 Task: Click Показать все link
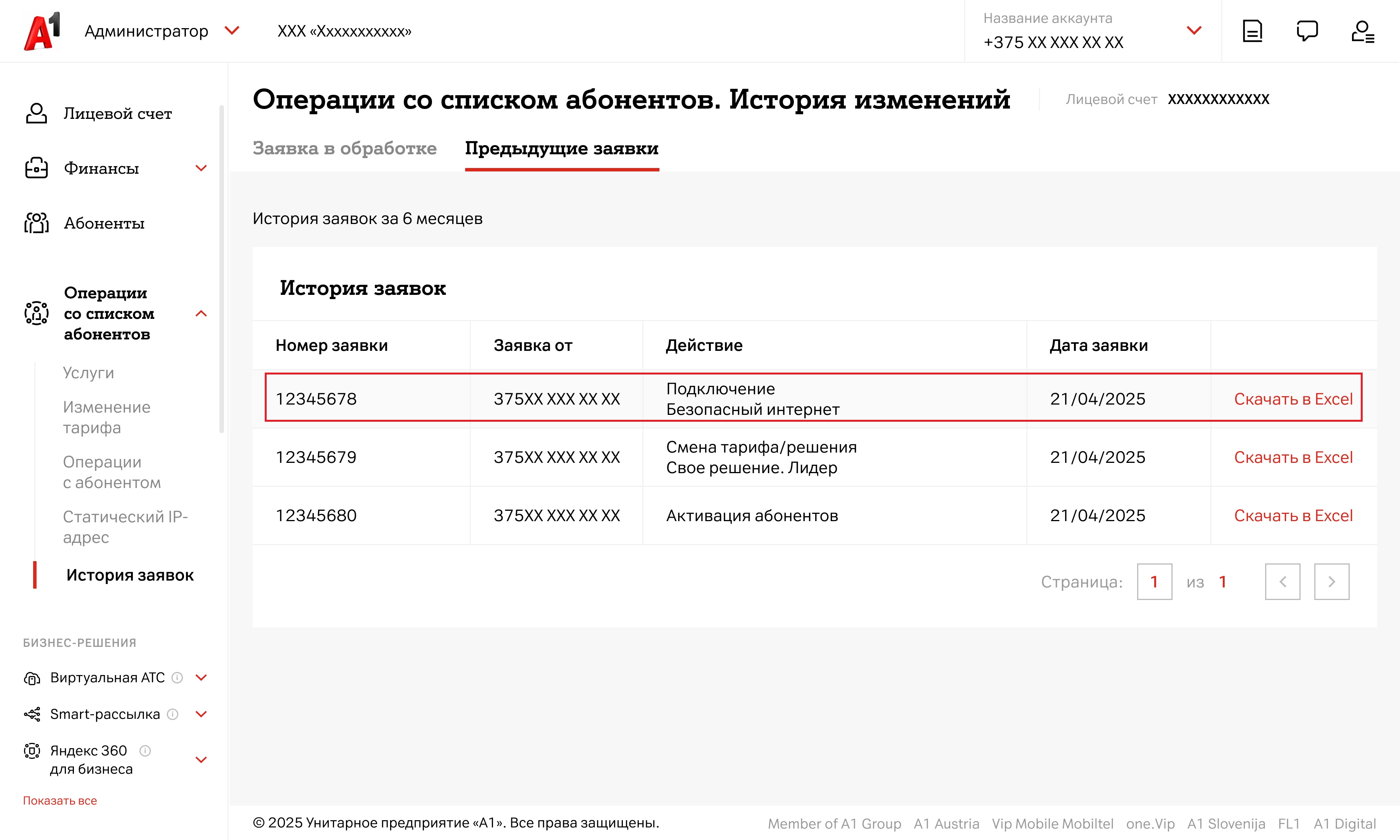coord(60,800)
